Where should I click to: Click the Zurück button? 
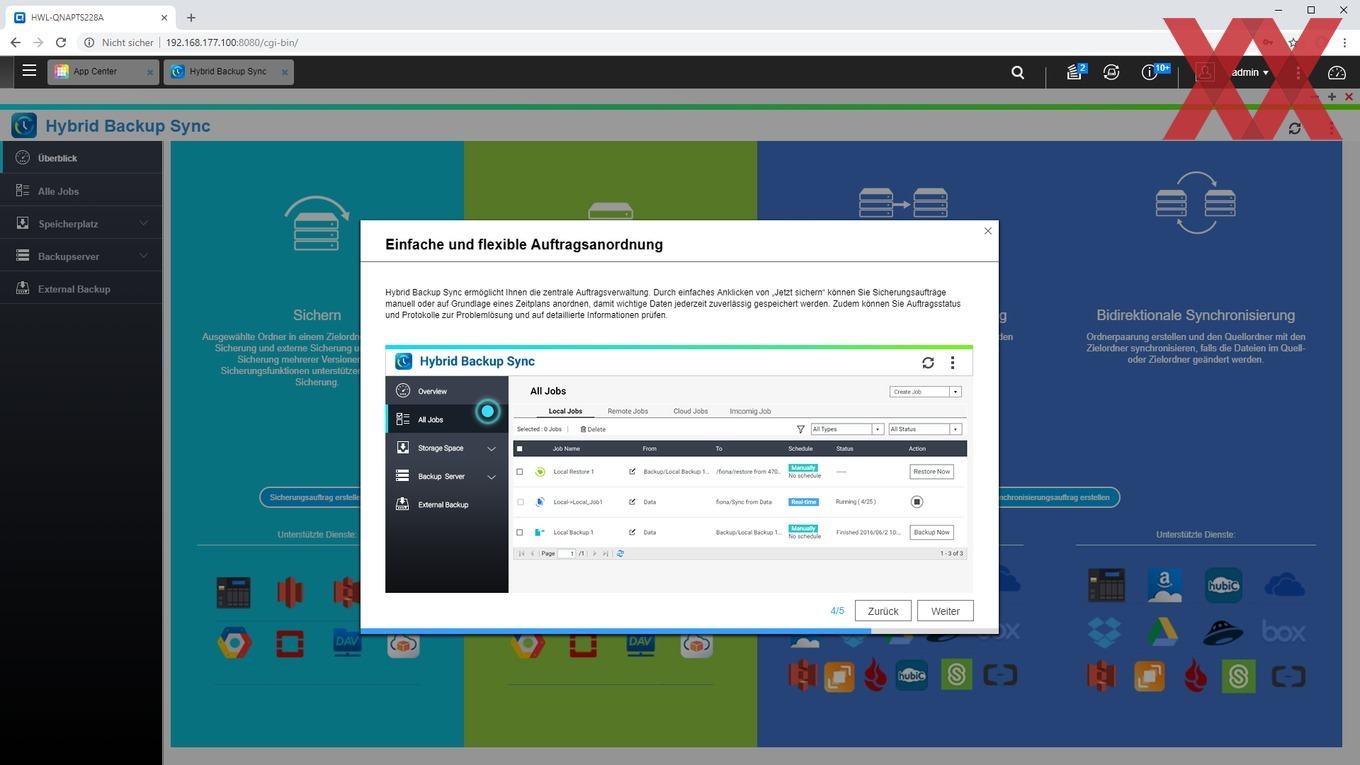coord(883,611)
